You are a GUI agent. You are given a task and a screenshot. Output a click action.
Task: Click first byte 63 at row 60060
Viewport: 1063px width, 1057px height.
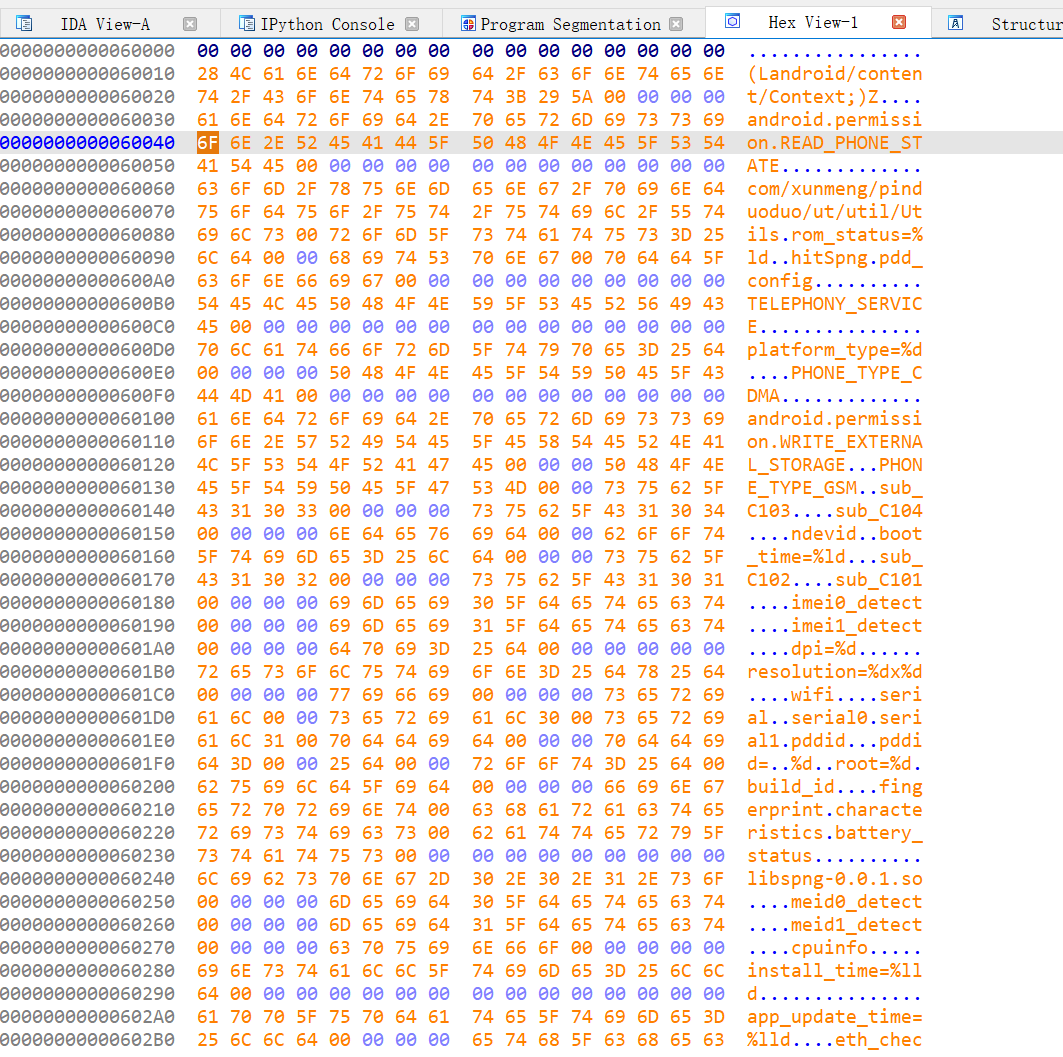coord(207,189)
